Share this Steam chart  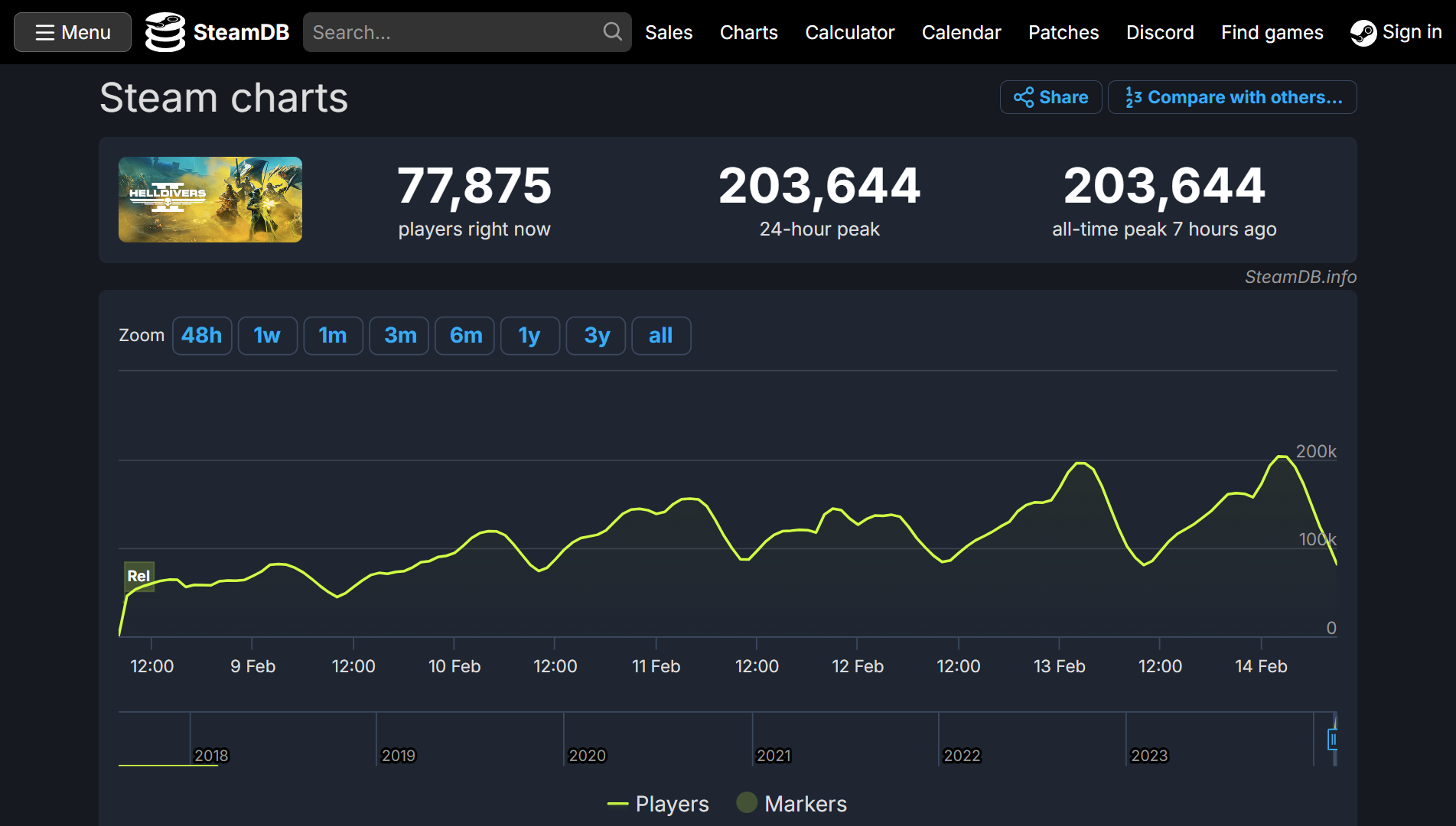click(1051, 97)
